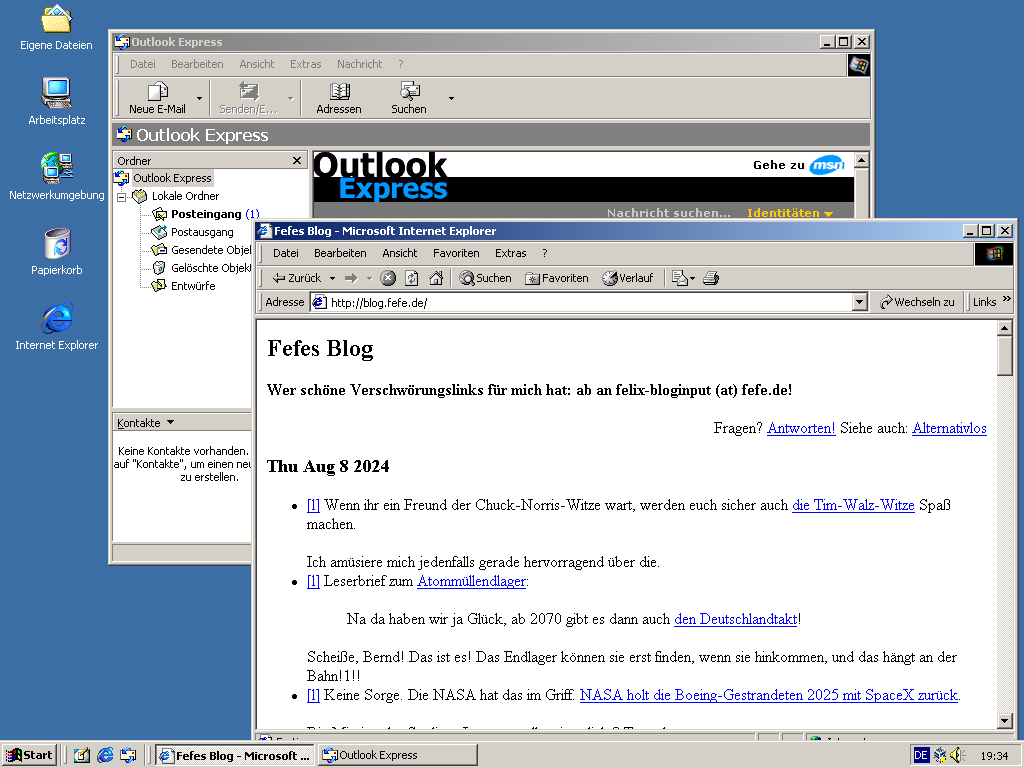Click the volume speaker icon in system tray
Viewport: 1024px width, 768px height.
click(957, 755)
